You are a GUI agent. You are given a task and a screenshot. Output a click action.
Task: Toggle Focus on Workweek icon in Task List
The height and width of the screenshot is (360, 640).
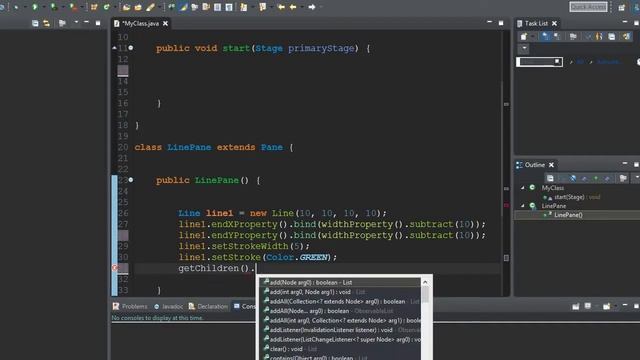pyautogui.click(x=573, y=37)
